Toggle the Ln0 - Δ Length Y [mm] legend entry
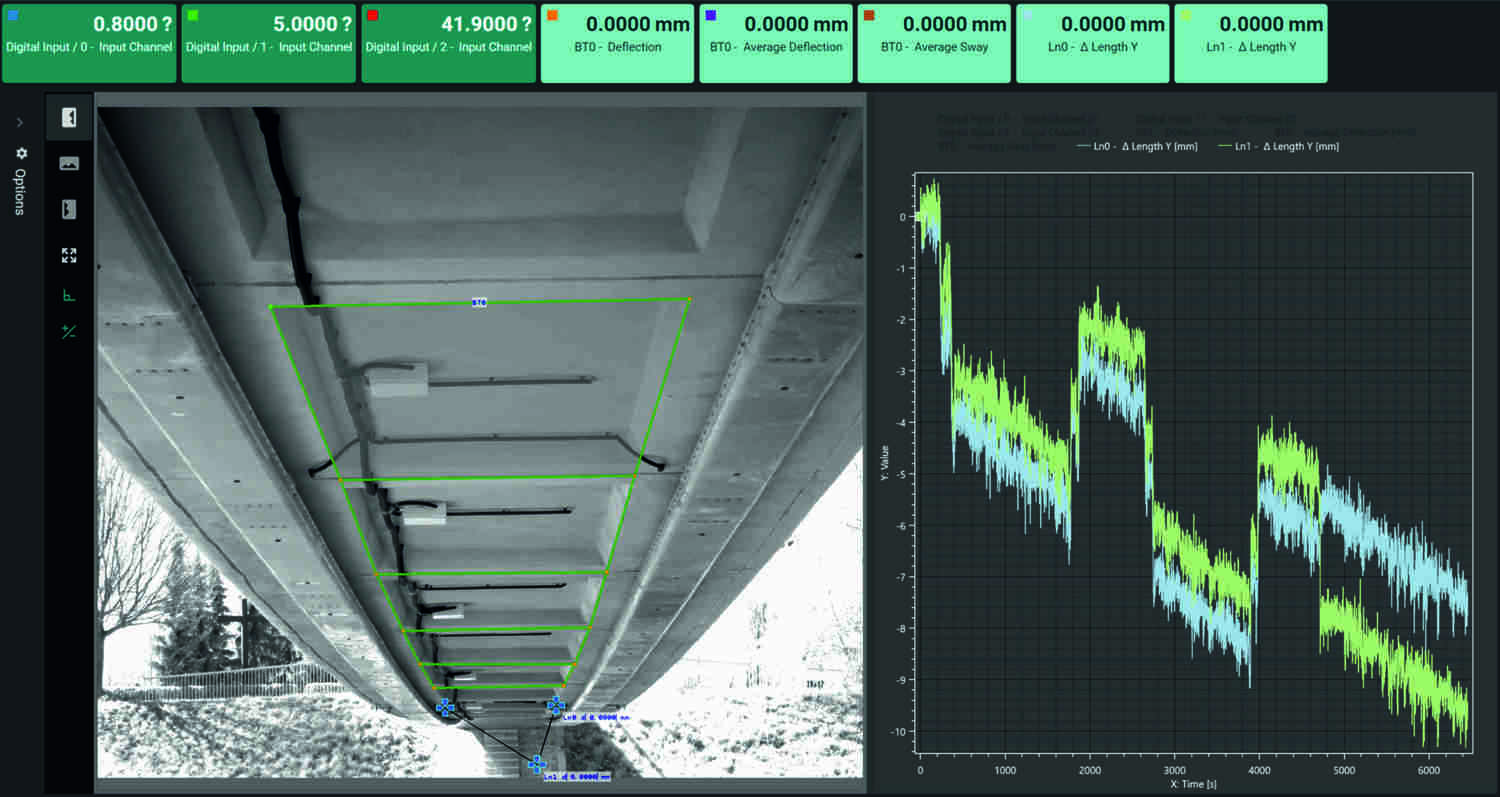1500x797 pixels. coord(1137,146)
